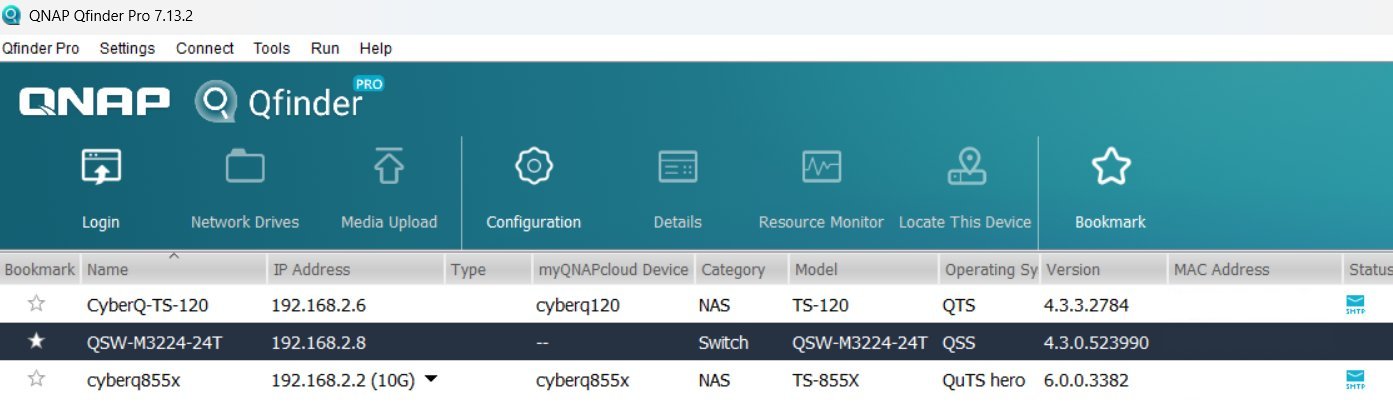This screenshot has height=420, width=1393.
Task: Toggle bookmark star for cyberq855x
Action: pyautogui.click(x=37, y=379)
